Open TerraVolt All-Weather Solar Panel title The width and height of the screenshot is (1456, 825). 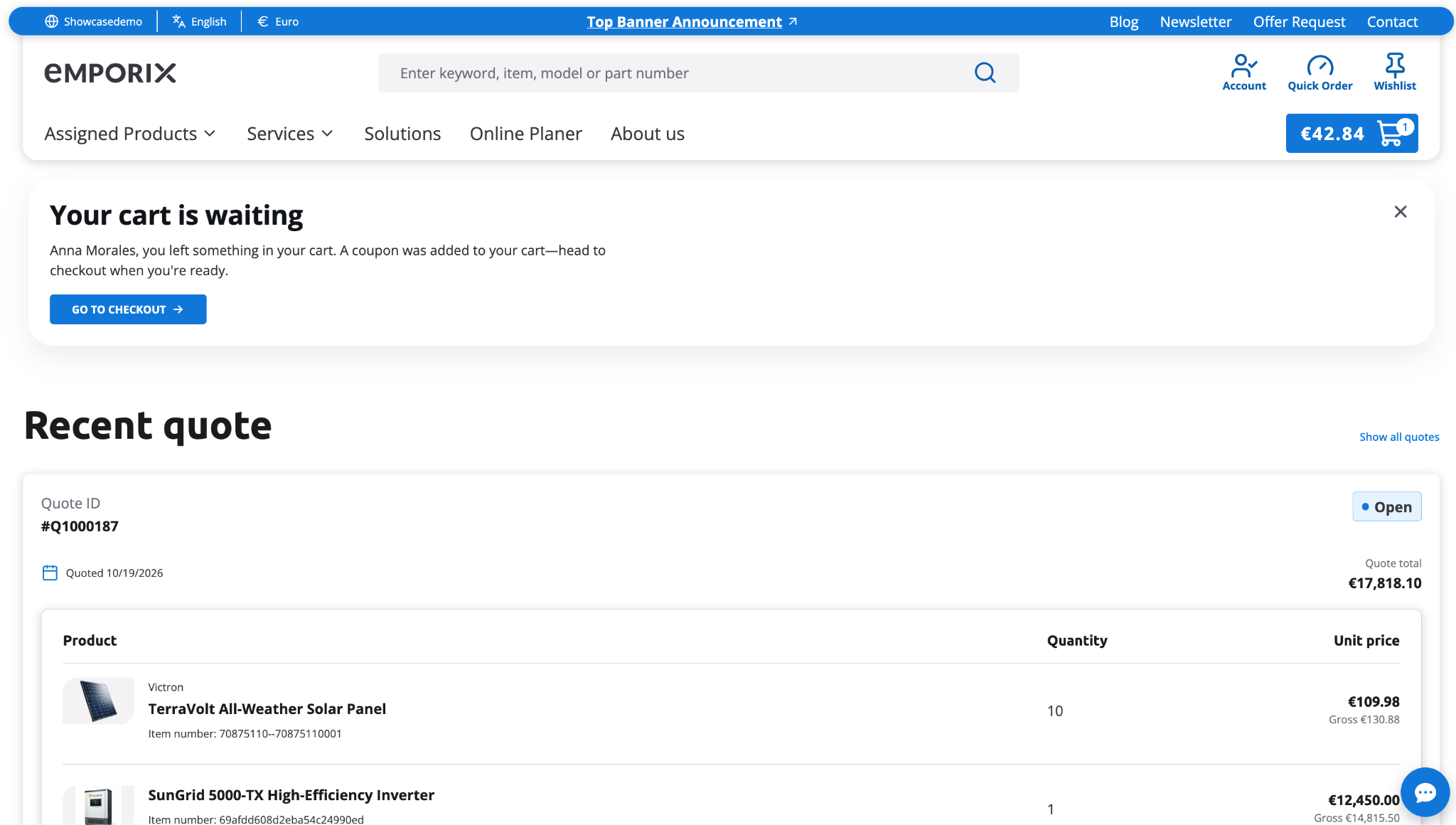267,708
